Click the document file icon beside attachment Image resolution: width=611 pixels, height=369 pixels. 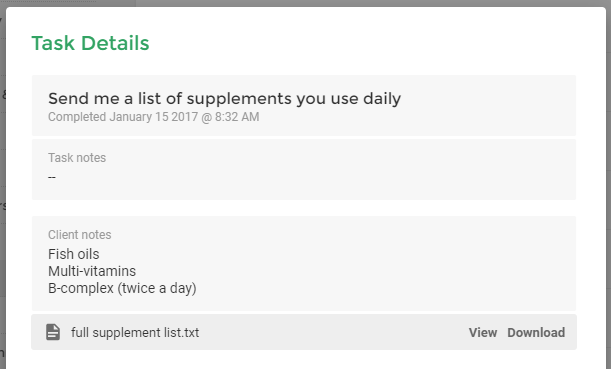coord(53,332)
